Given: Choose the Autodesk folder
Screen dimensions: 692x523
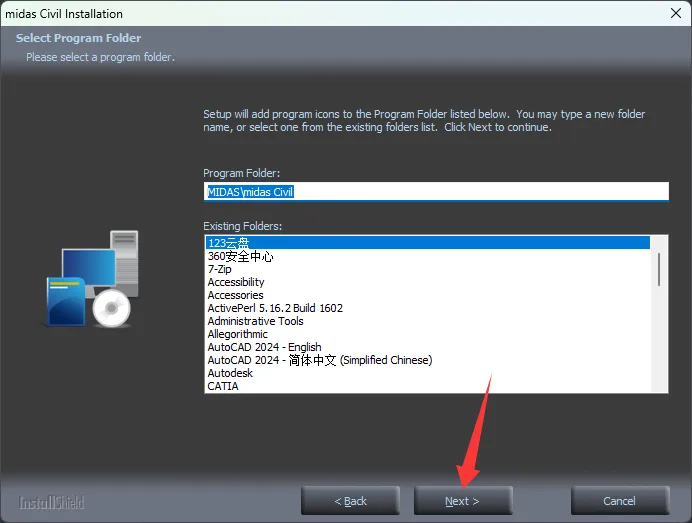Looking at the screenshot, I should coord(428,373).
